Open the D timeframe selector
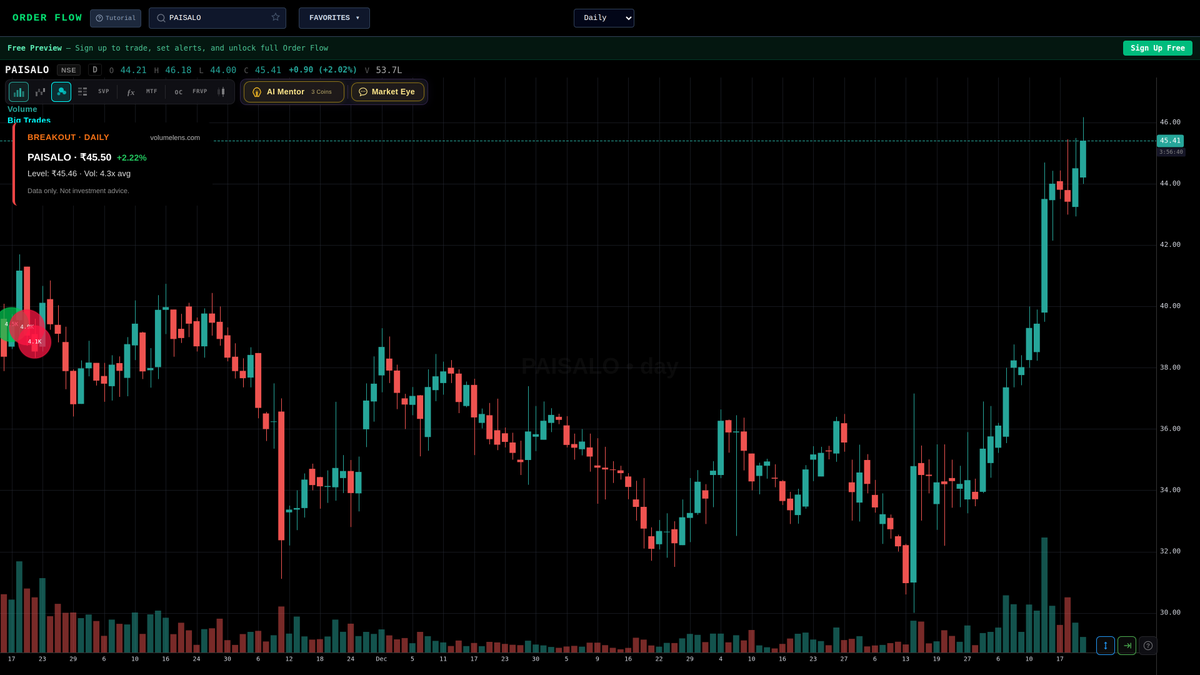This screenshot has height=675, width=1200. point(95,69)
